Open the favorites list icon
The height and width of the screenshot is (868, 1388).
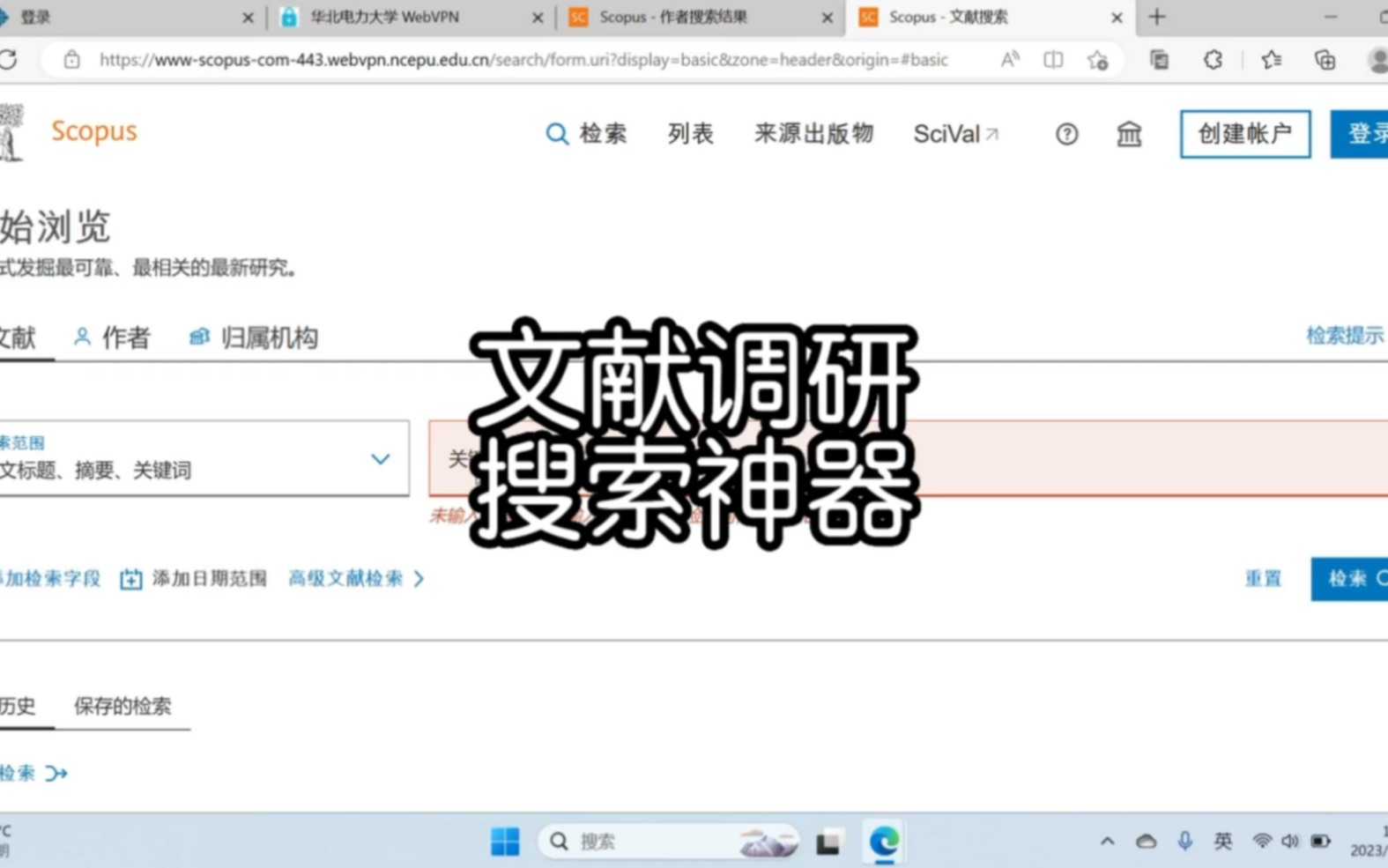point(1271,60)
